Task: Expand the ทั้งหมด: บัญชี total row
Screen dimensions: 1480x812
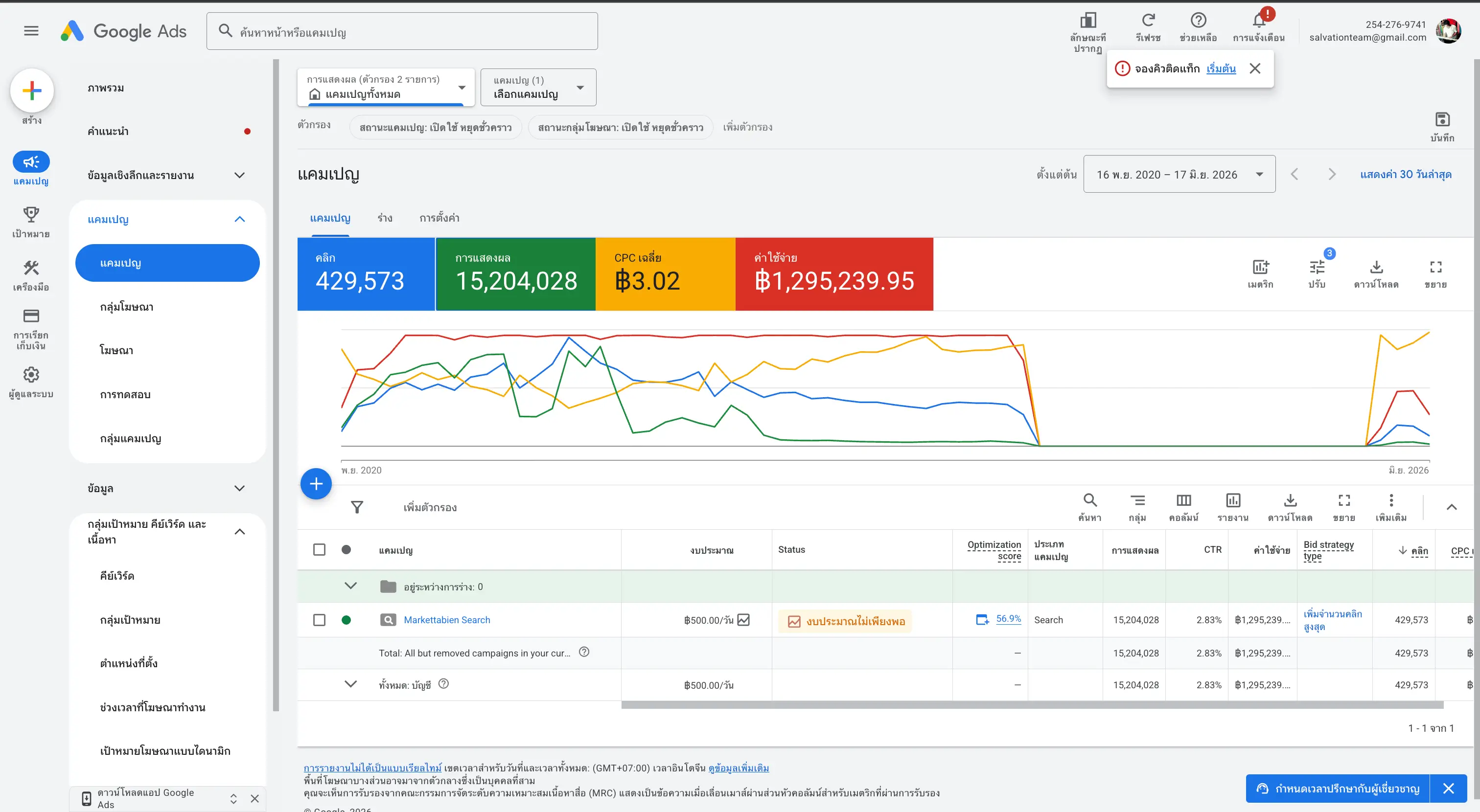Action: 350,684
